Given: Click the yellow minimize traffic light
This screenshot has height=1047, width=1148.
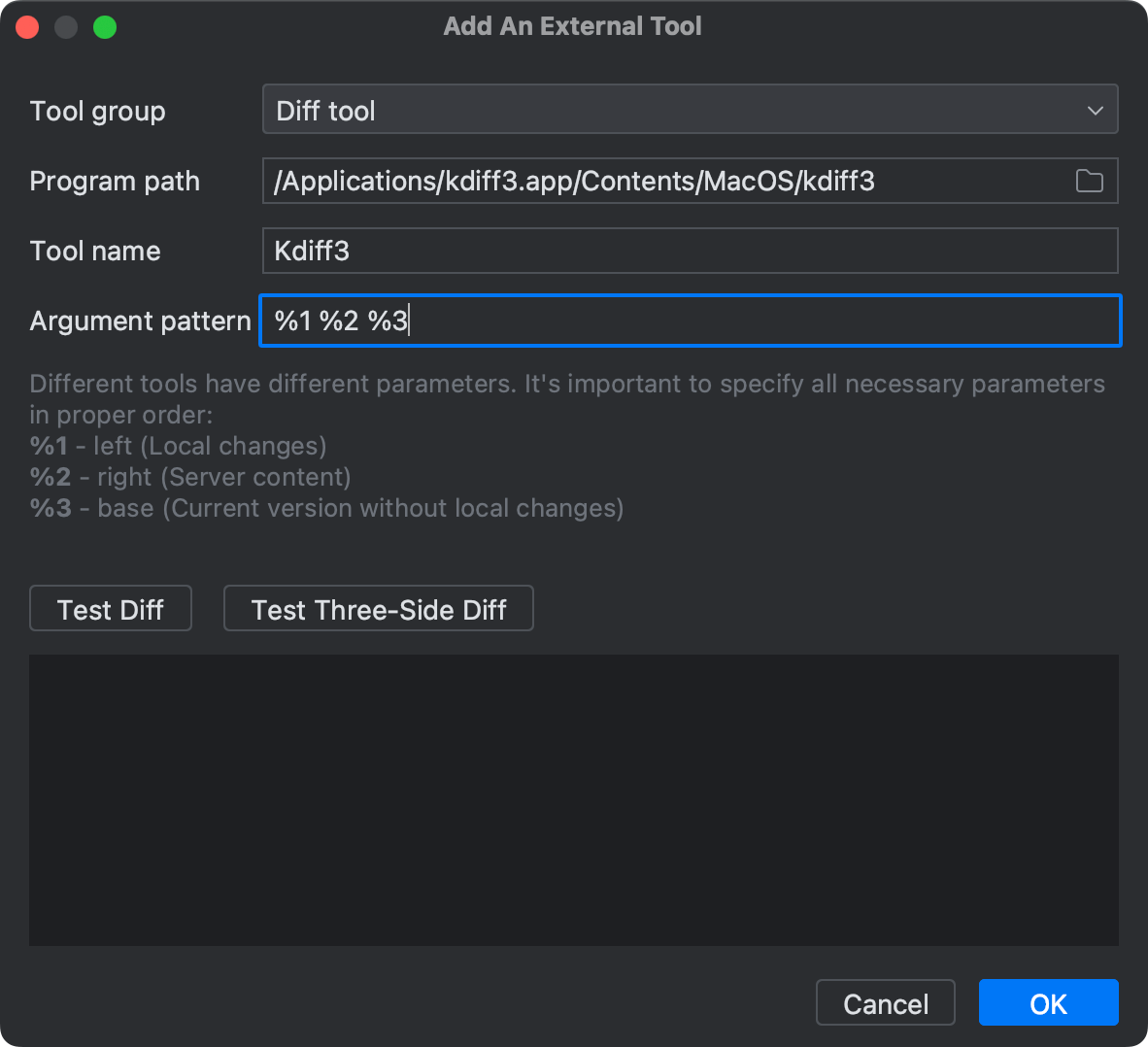Looking at the screenshot, I should coord(65,26).
